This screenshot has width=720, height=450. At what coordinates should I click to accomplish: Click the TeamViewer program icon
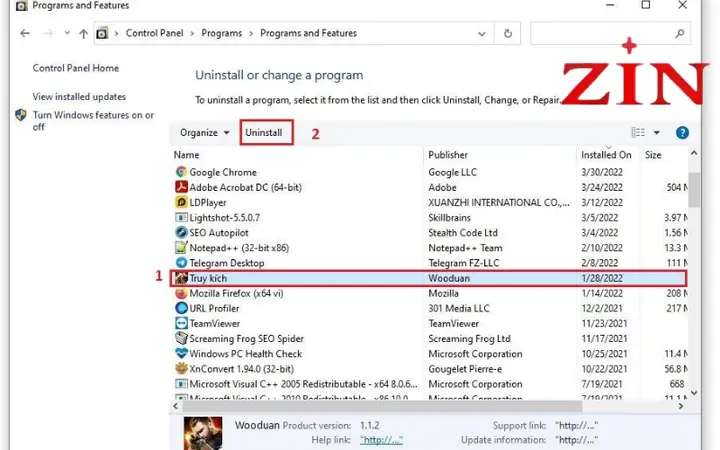[181, 324]
